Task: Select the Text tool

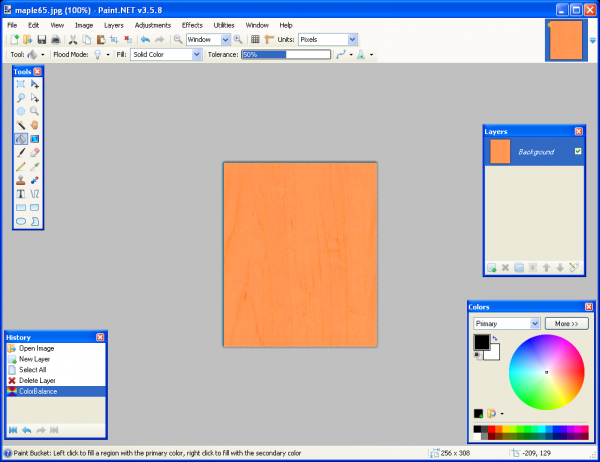Action: pos(21,194)
